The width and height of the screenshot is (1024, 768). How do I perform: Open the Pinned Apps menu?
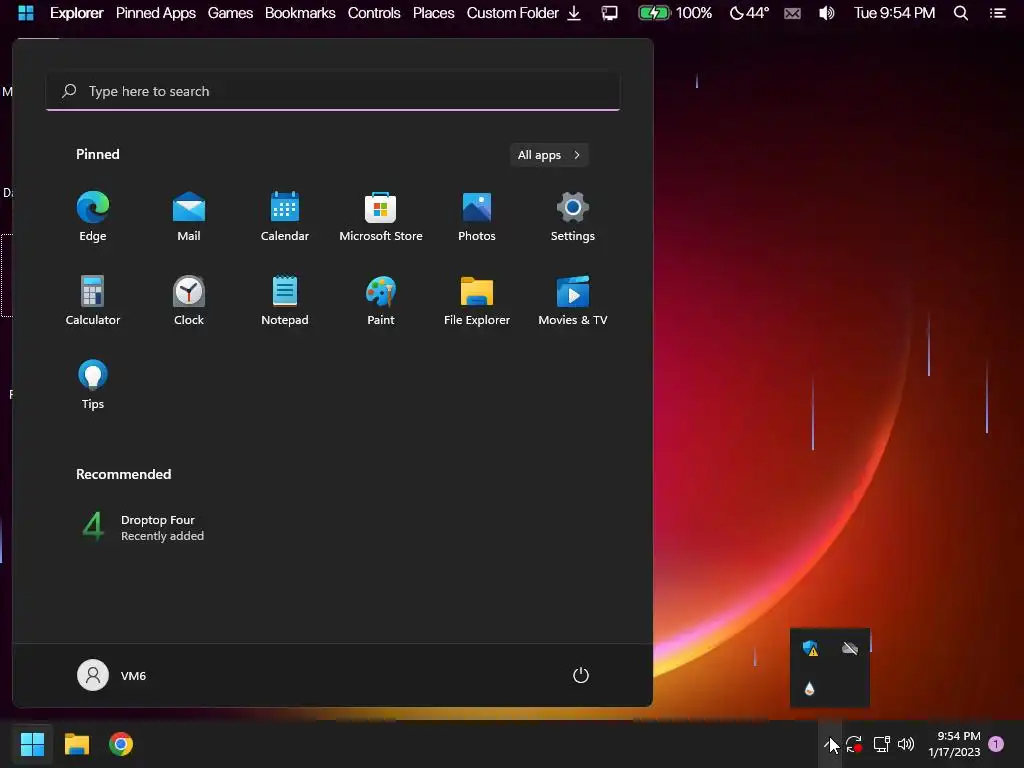click(x=155, y=13)
